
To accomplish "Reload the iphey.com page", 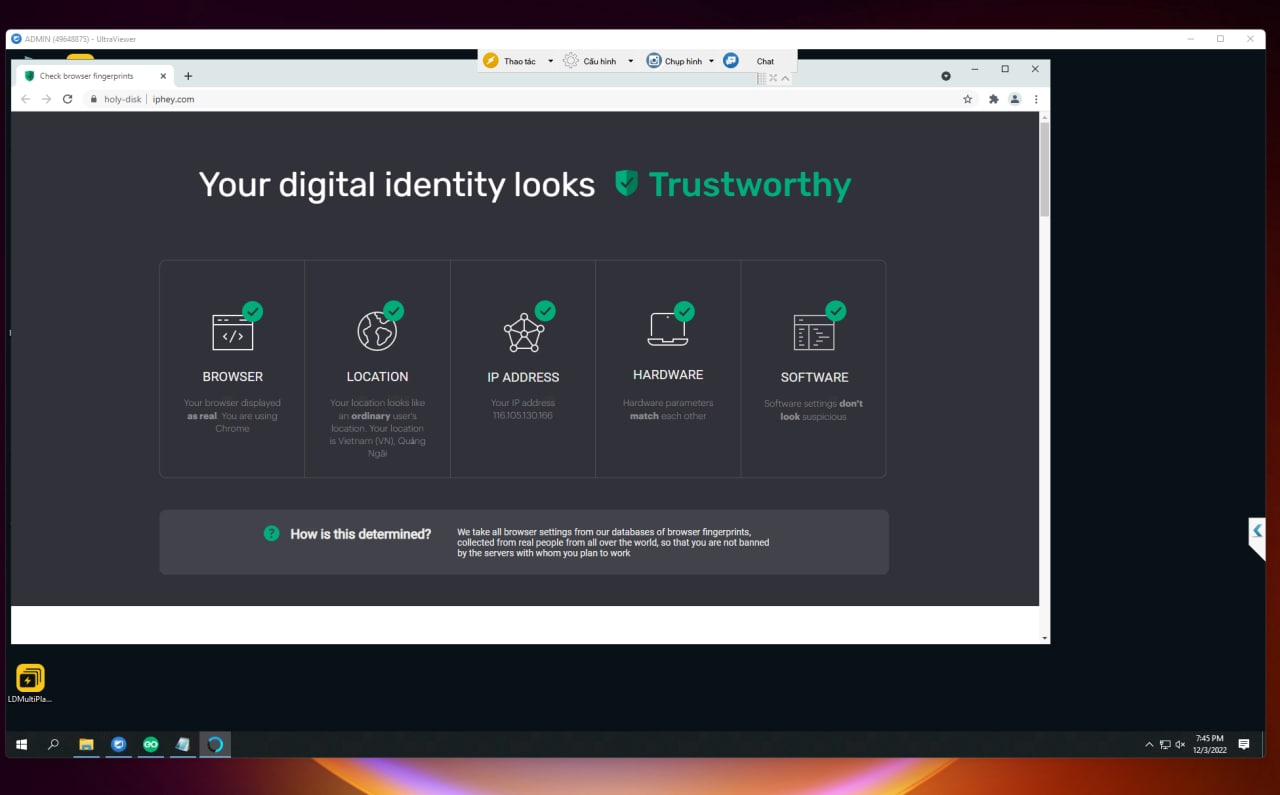I will (x=68, y=99).
